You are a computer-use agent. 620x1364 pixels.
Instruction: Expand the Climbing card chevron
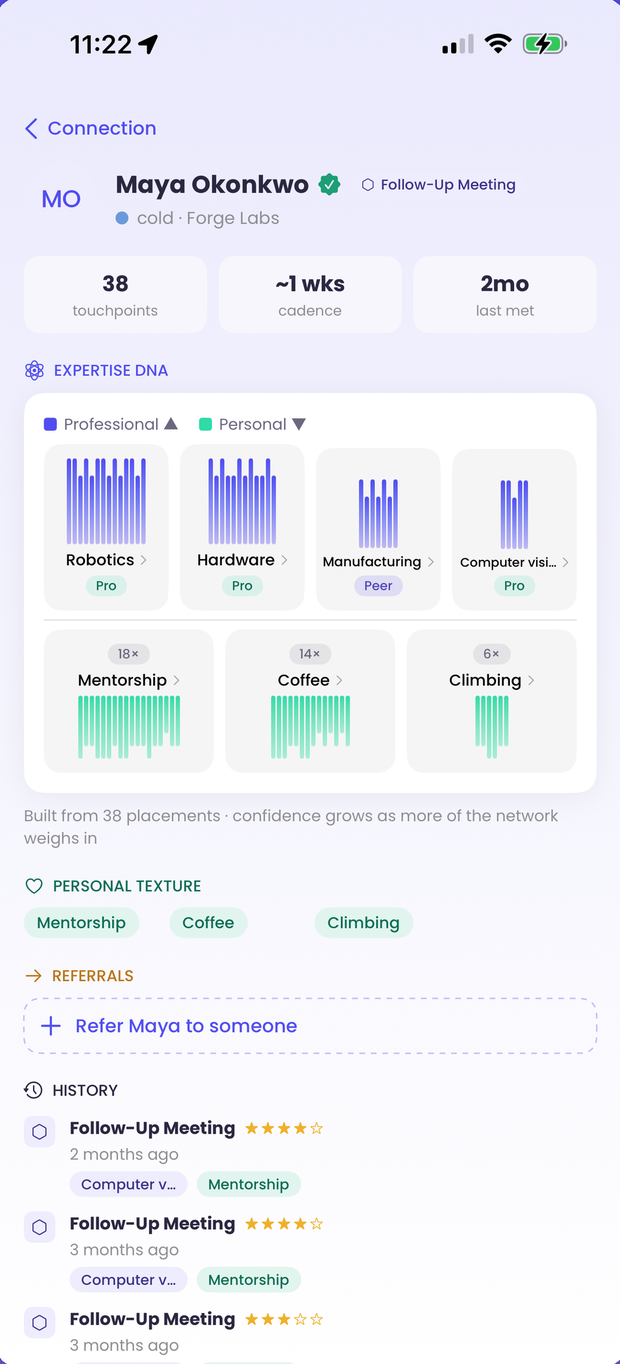531,680
